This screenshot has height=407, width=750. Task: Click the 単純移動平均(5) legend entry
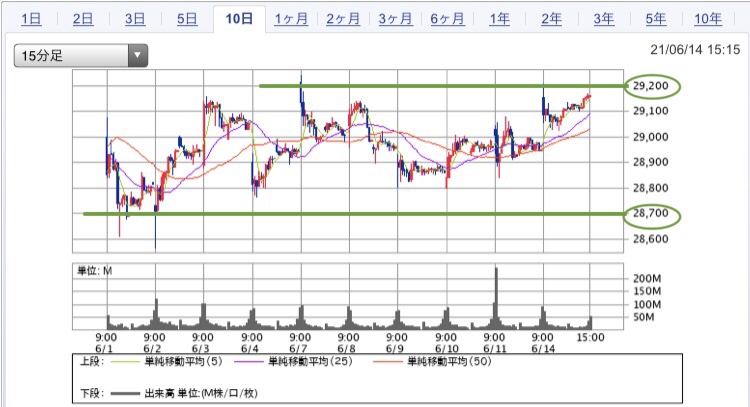coord(183,362)
